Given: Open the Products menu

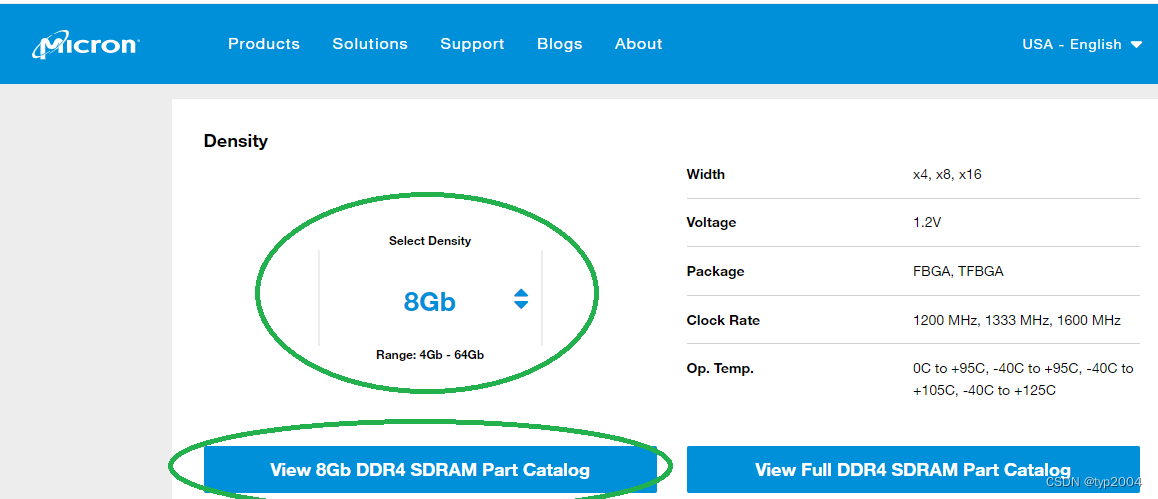Looking at the screenshot, I should pyautogui.click(x=264, y=44).
